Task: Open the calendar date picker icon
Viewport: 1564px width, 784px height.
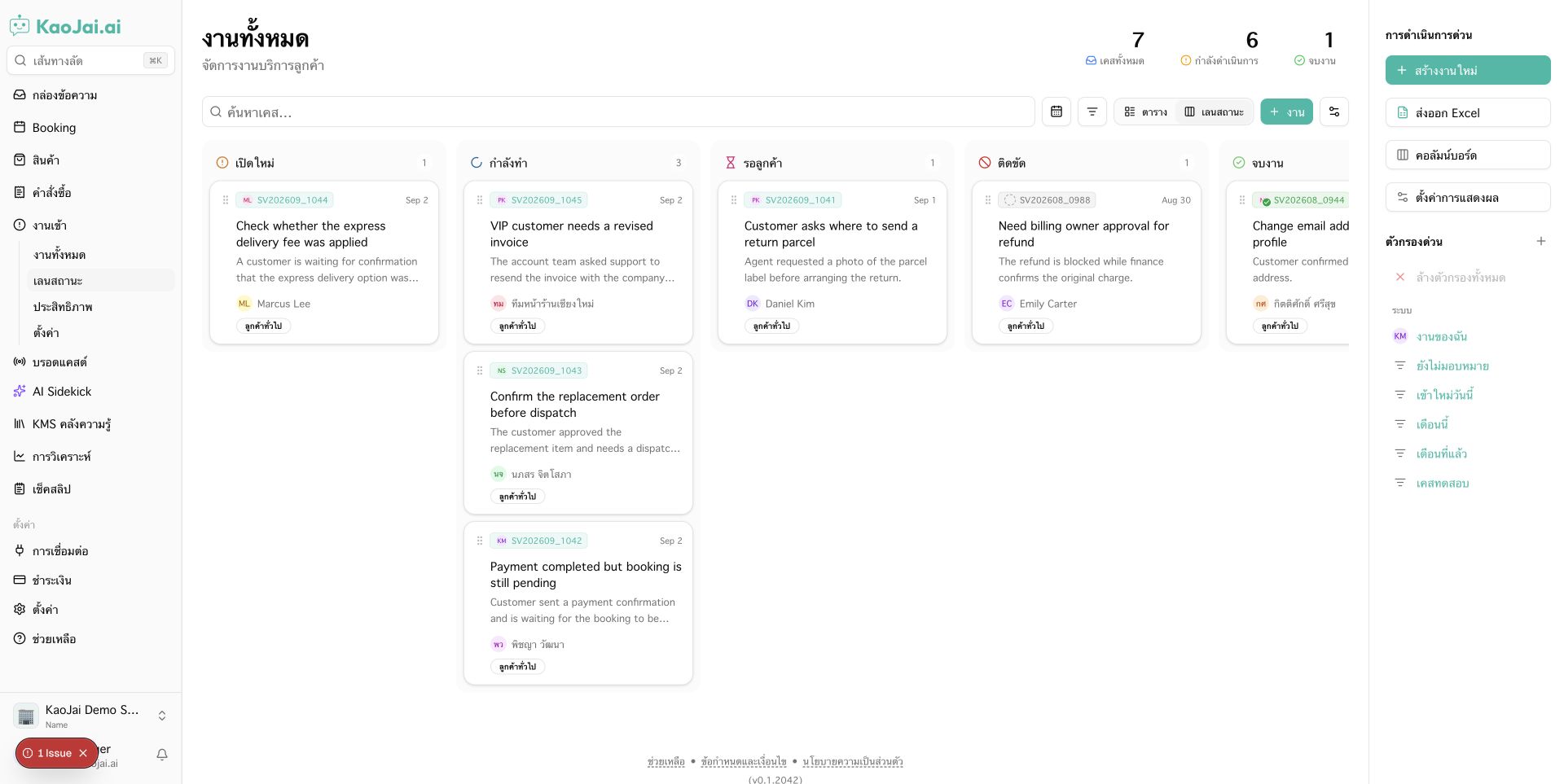Action: tap(1057, 112)
